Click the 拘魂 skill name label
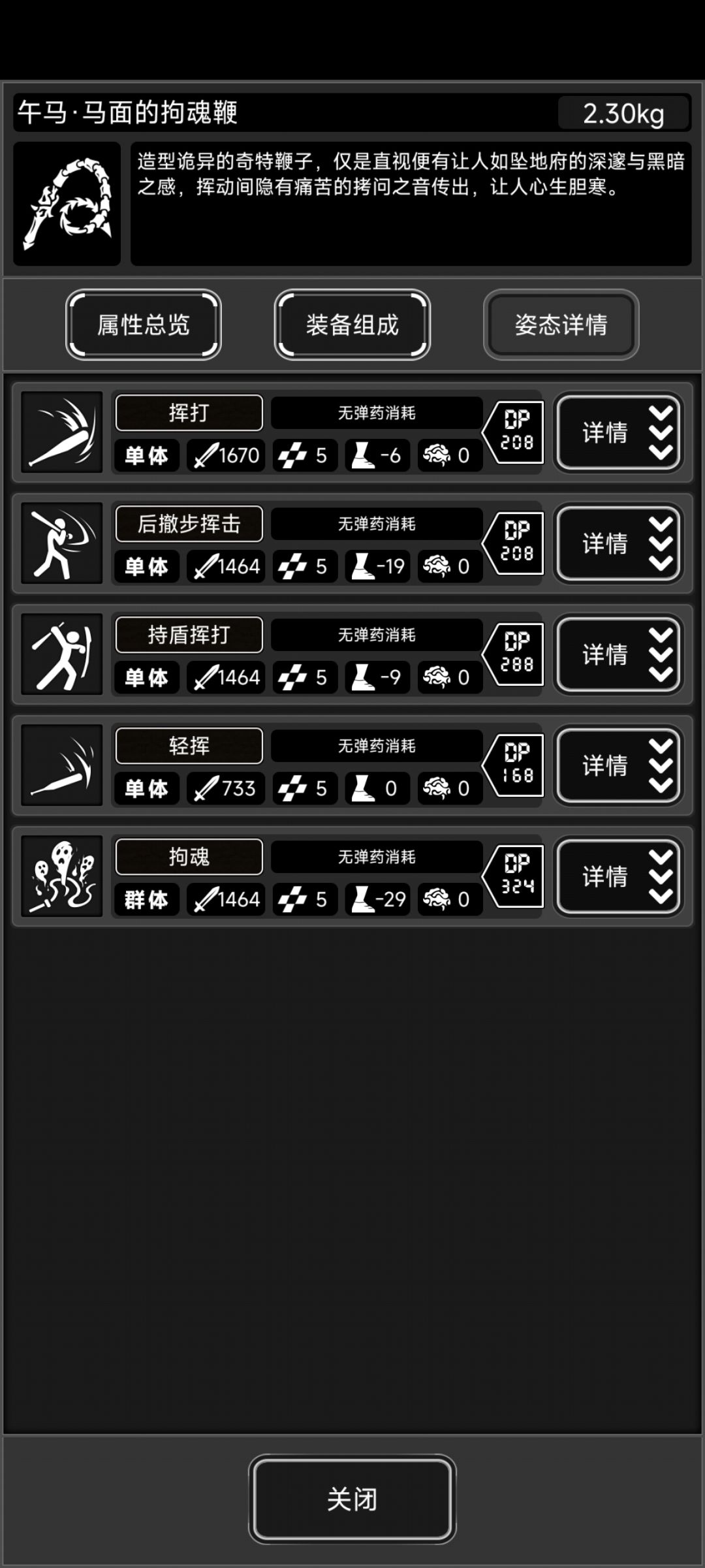 point(189,857)
